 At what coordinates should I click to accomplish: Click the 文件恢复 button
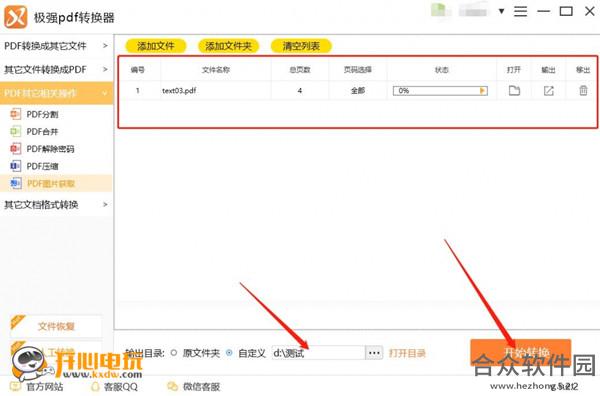[x=56, y=326]
